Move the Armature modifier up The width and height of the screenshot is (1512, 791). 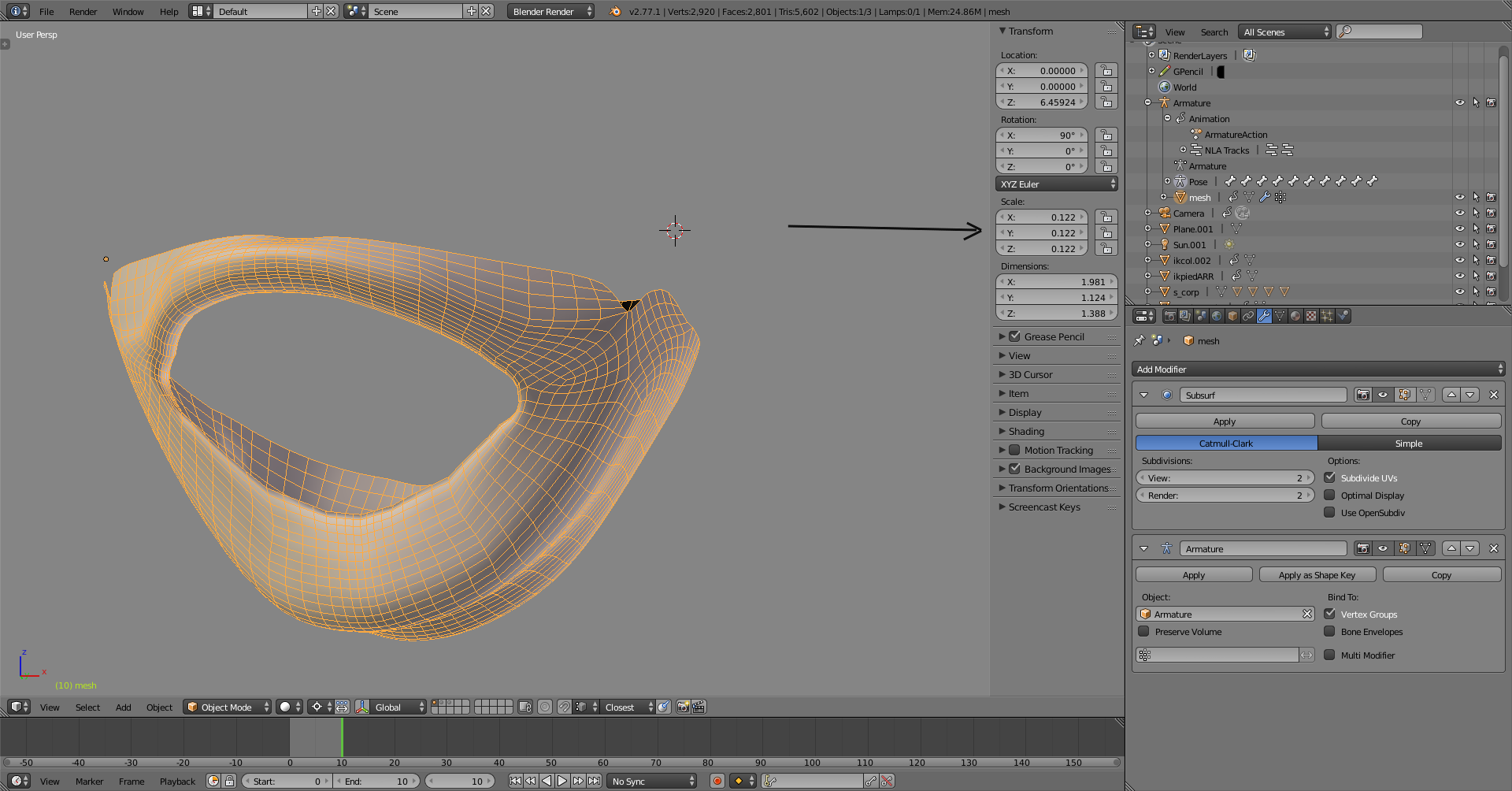coord(1451,548)
